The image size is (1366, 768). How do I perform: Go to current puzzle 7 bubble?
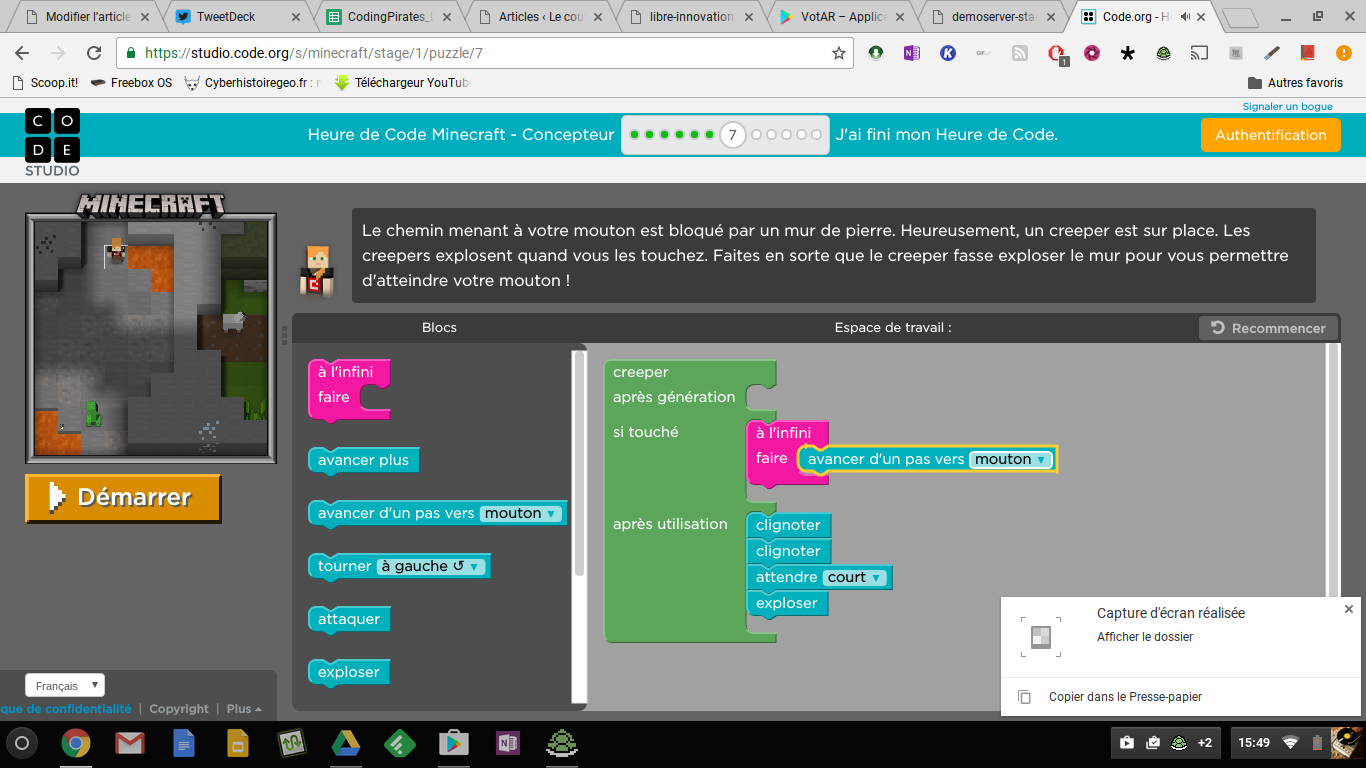point(733,135)
